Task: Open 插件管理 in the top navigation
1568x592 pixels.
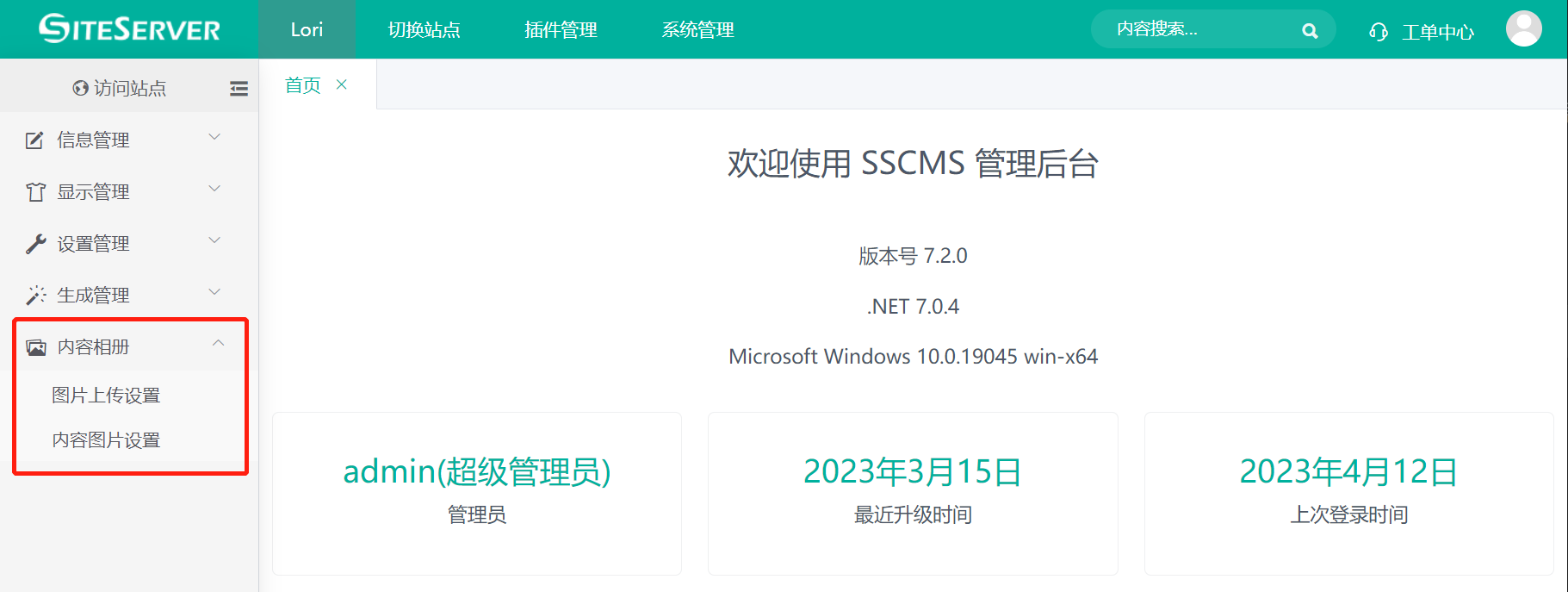Action: pyautogui.click(x=561, y=30)
